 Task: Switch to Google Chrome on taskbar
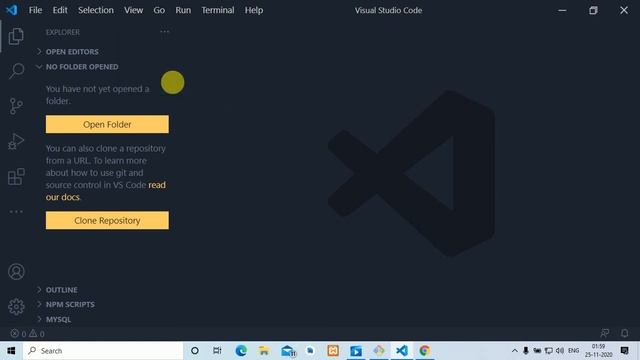point(424,351)
